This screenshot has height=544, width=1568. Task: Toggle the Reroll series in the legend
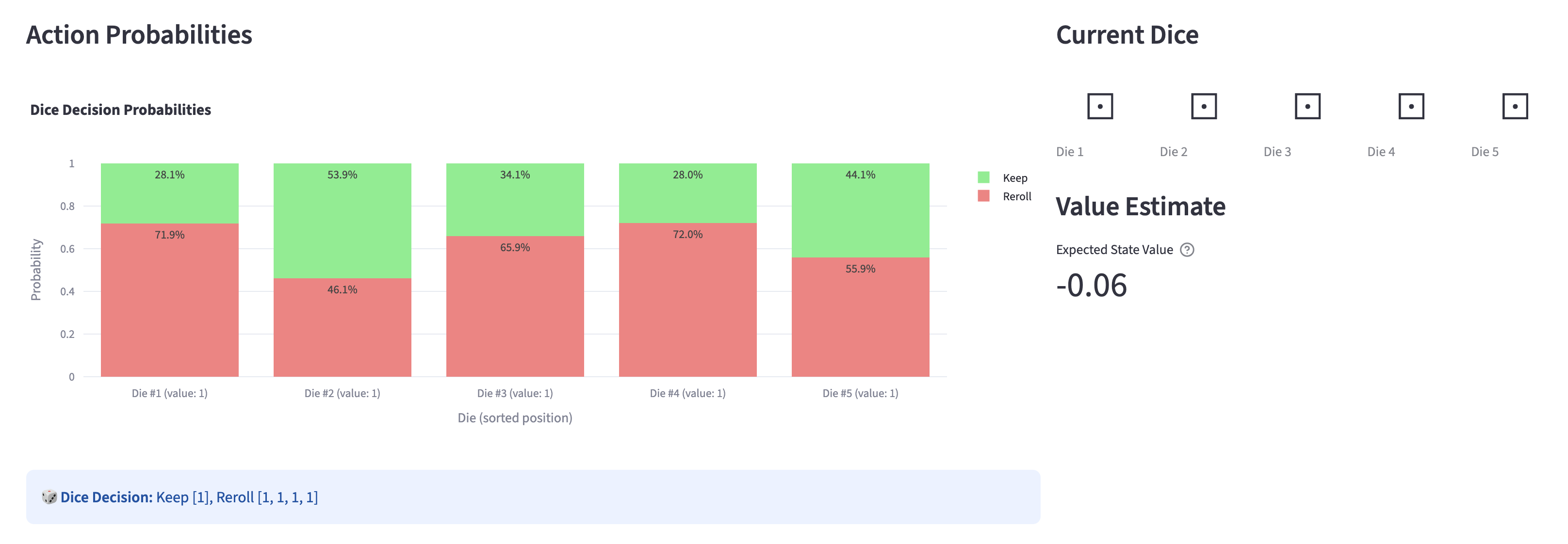[x=1016, y=196]
